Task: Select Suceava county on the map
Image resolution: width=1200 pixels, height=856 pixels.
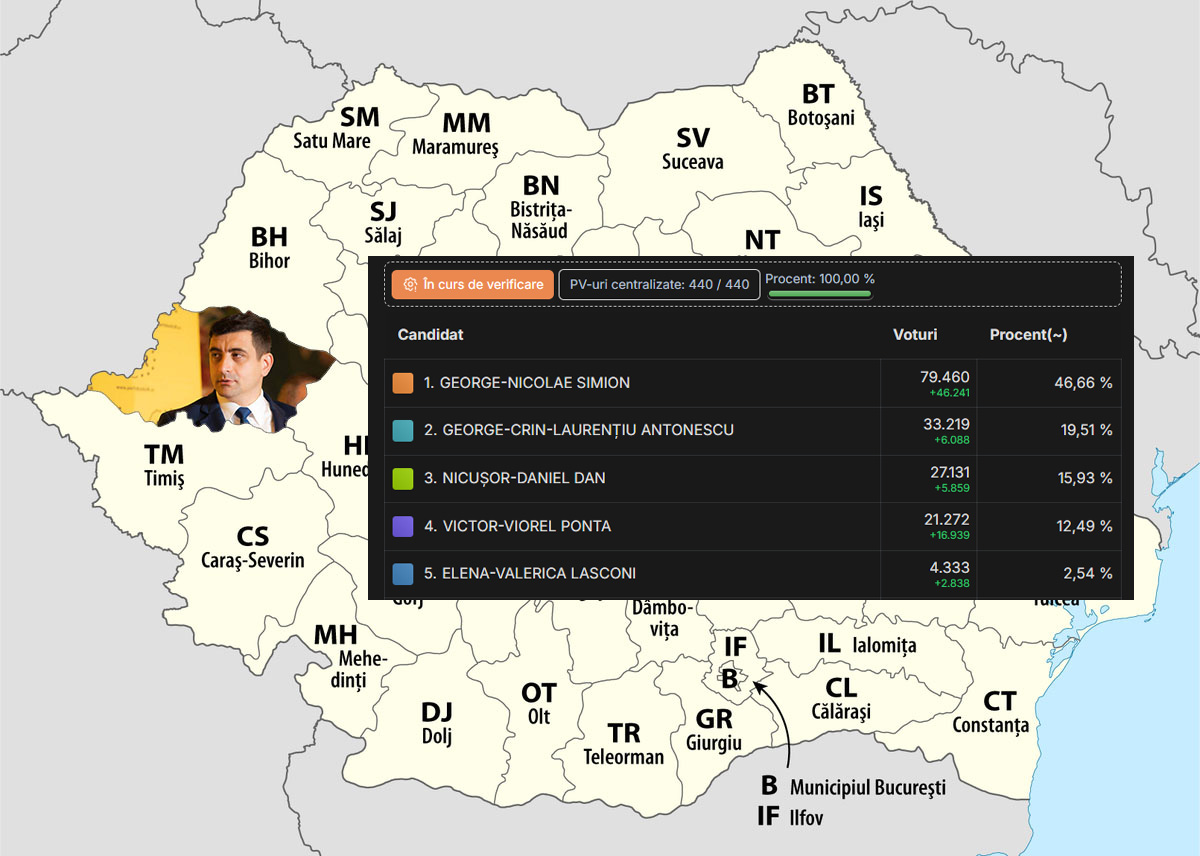Action: tap(692, 148)
